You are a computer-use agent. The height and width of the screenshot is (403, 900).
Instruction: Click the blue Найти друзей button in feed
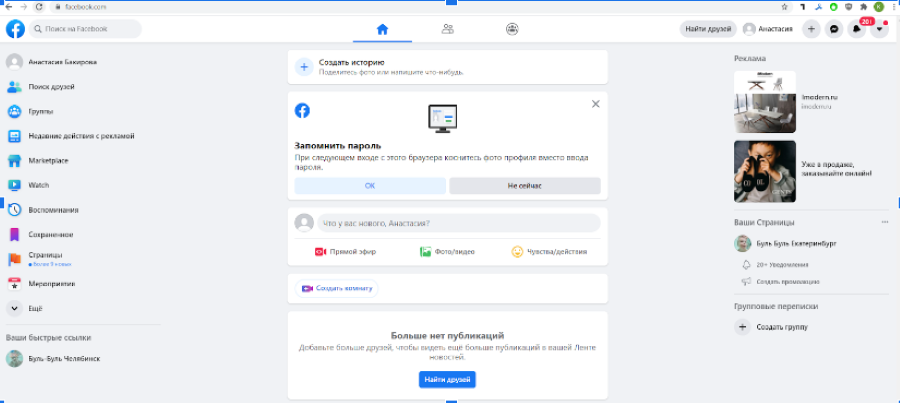tap(447, 379)
